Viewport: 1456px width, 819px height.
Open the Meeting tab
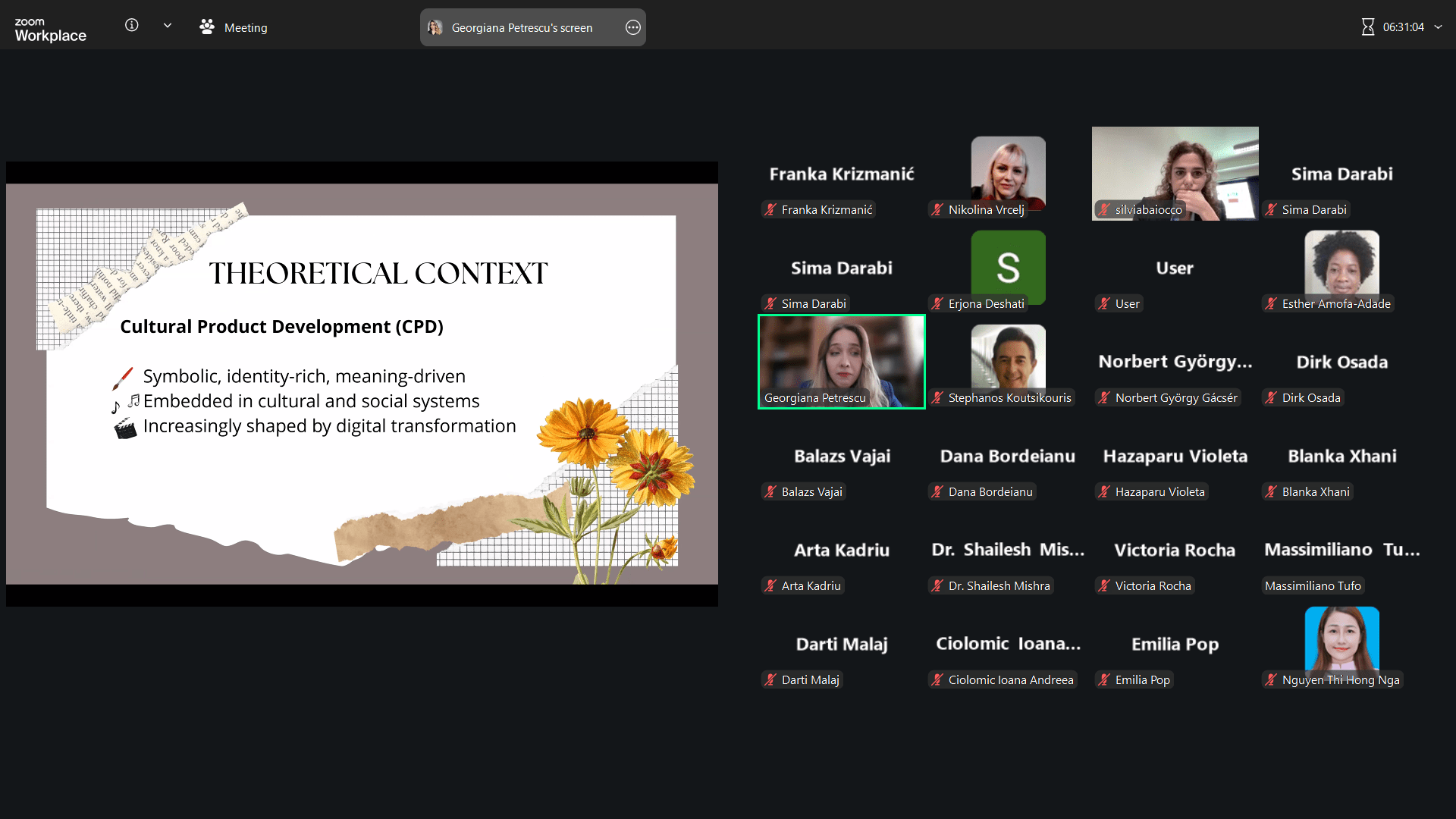234,27
